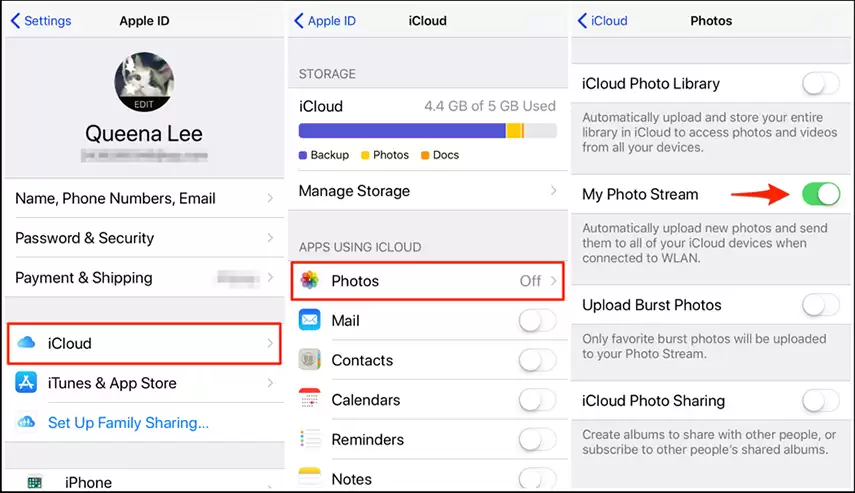Screen dimensions: 855x493
Task: Toggle Mail iCloud switch
Action: click(537, 321)
